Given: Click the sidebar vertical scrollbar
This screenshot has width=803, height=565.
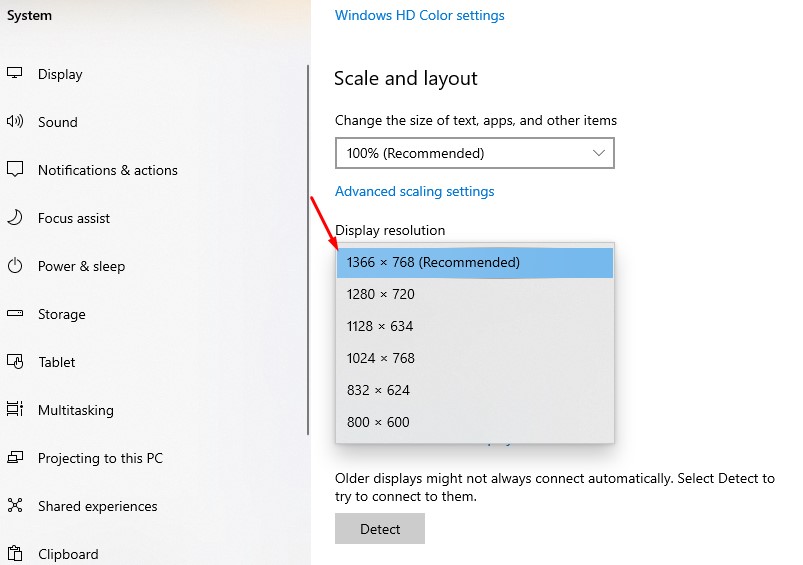Looking at the screenshot, I should 308,250.
